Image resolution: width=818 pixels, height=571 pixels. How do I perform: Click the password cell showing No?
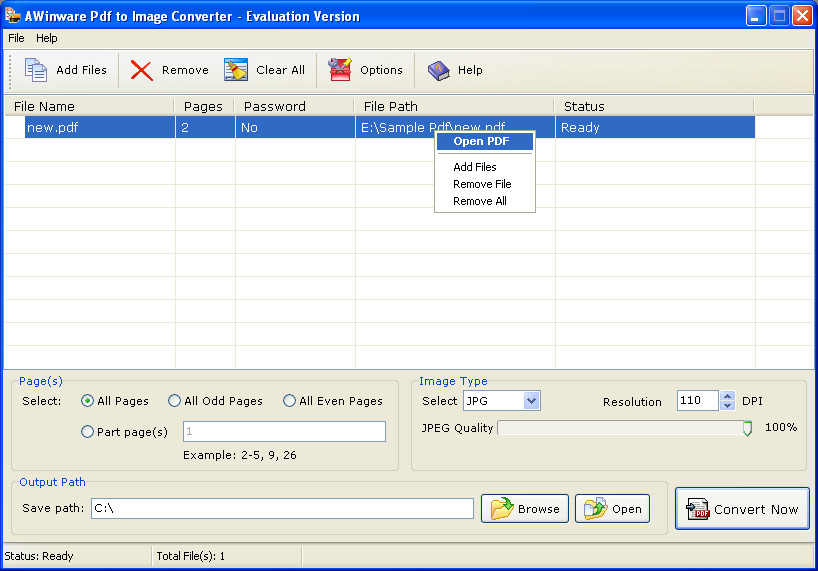coord(295,128)
